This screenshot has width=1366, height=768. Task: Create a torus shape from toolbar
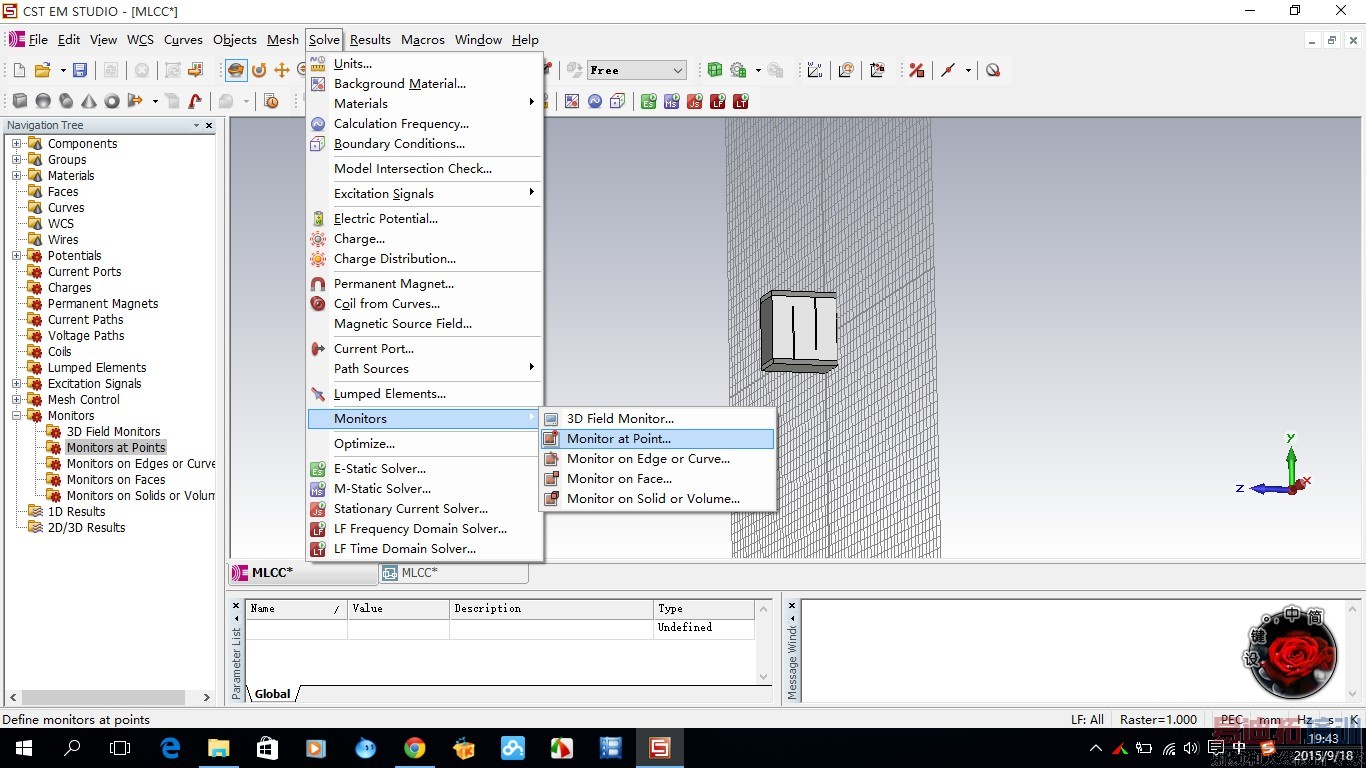click(112, 101)
